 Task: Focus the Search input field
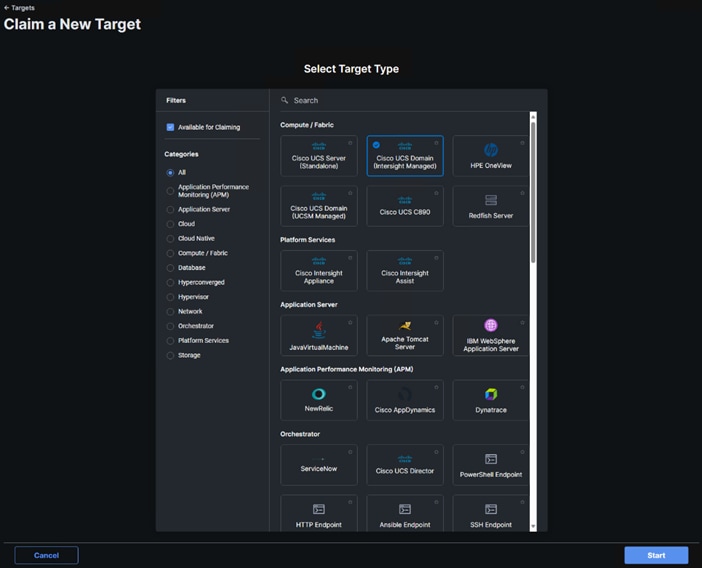tap(407, 100)
